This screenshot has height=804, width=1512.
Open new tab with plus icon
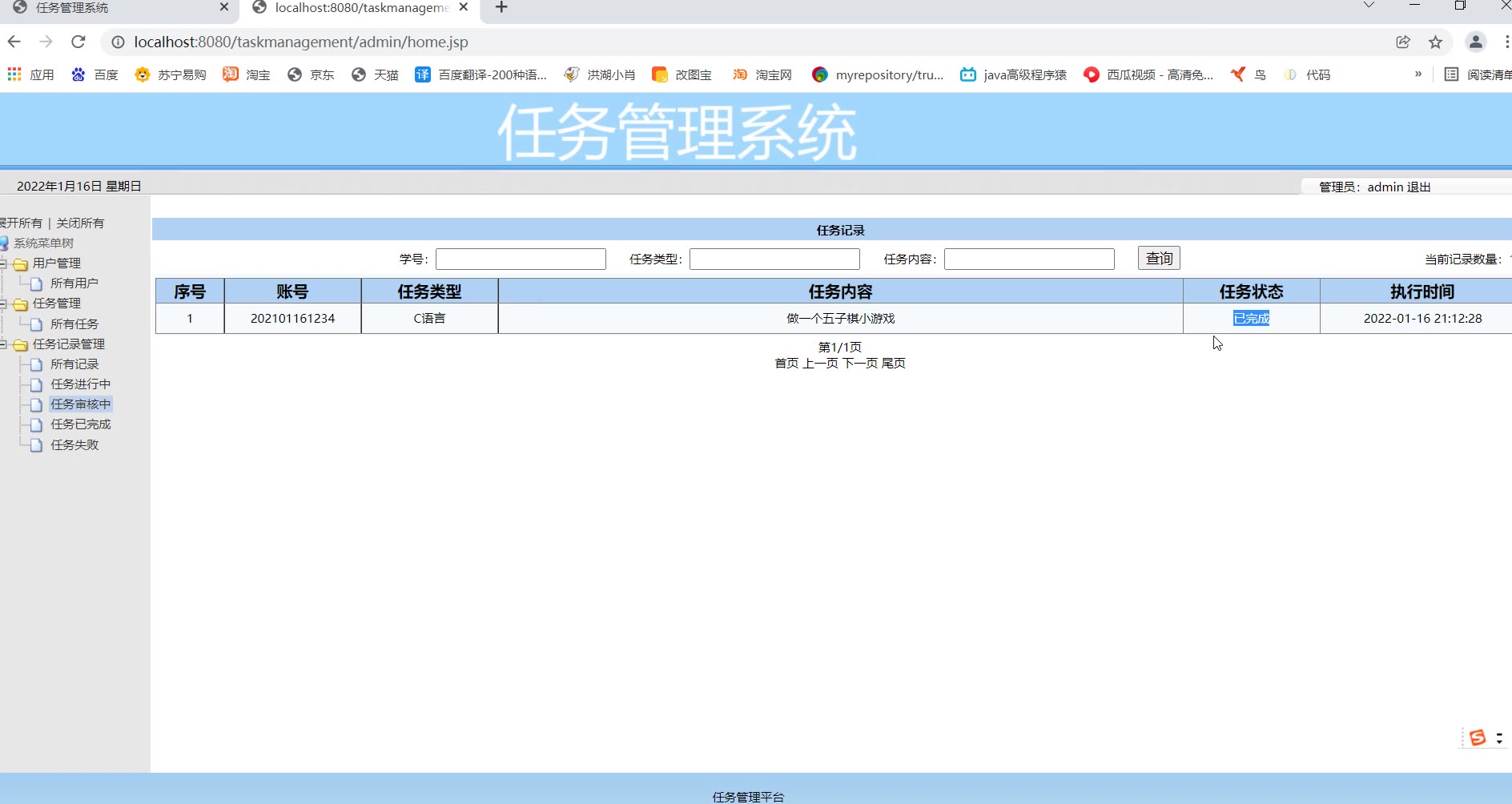coord(501,7)
